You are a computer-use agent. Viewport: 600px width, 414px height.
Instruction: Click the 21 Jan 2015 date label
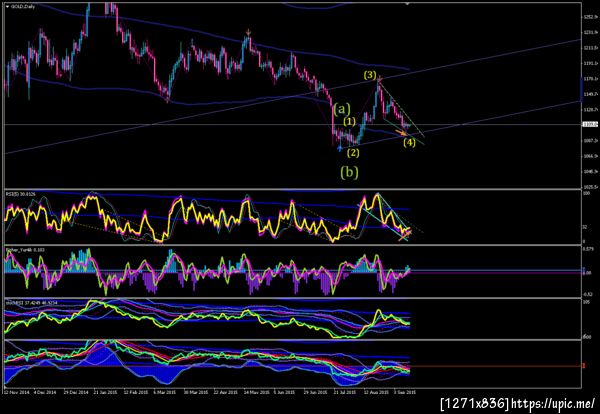pyautogui.click(x=104, y=392)
